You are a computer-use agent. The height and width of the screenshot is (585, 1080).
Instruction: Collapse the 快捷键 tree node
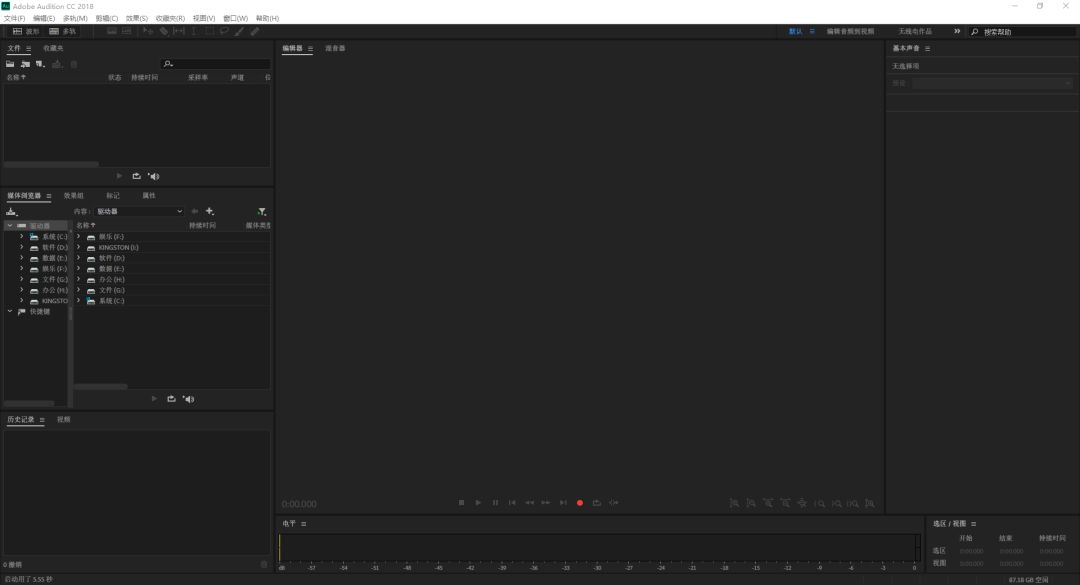click(10, 311)
